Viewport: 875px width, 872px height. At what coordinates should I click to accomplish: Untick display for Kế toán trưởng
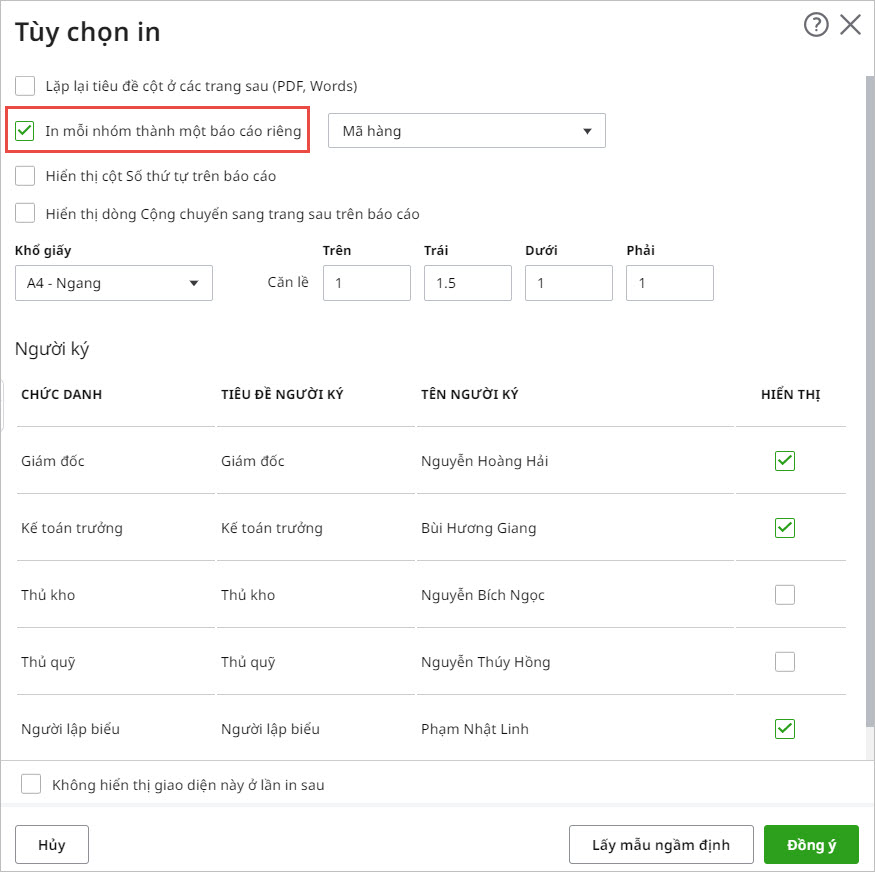point(785,528)
